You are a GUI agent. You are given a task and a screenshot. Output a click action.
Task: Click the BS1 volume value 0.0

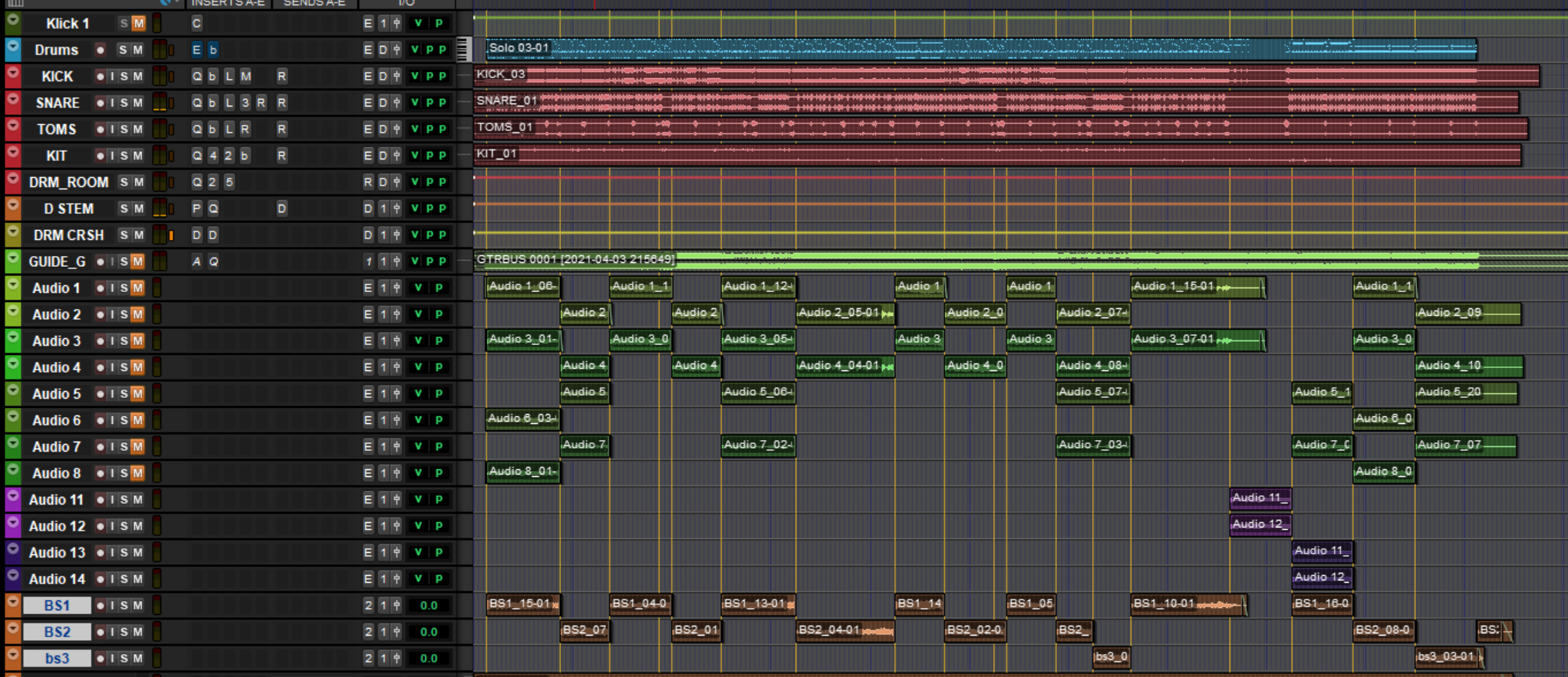coord(428,606)
